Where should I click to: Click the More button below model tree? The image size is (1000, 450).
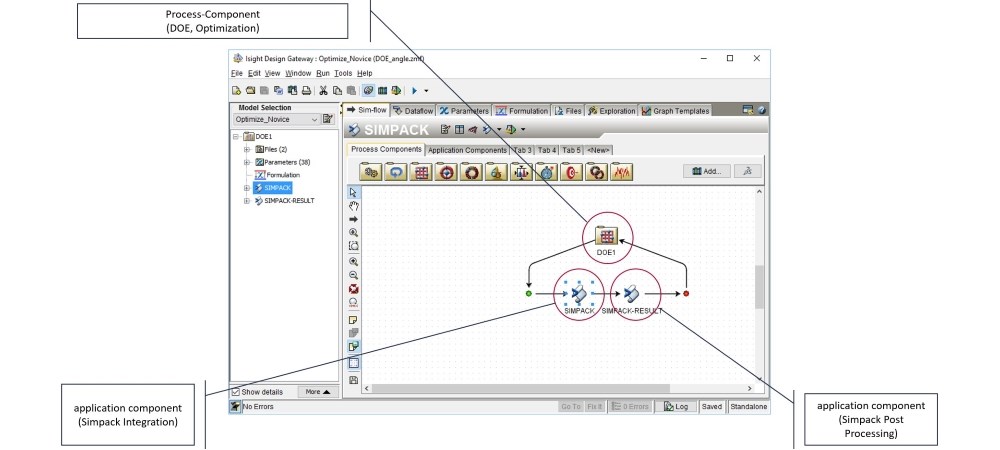pos(318,392)
